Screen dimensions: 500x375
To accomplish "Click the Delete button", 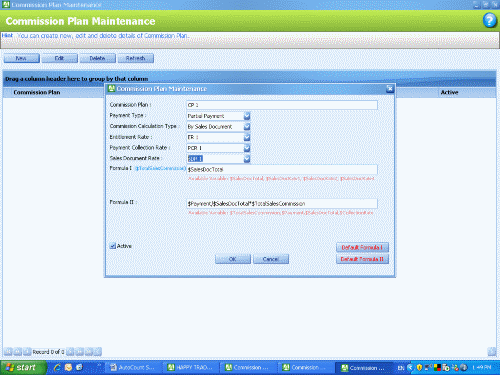I will point(97,58).
